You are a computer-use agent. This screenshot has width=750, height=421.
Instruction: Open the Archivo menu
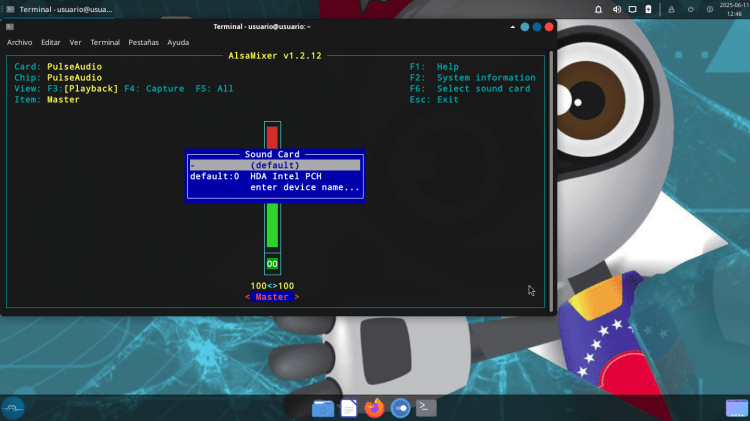point(20,43)
